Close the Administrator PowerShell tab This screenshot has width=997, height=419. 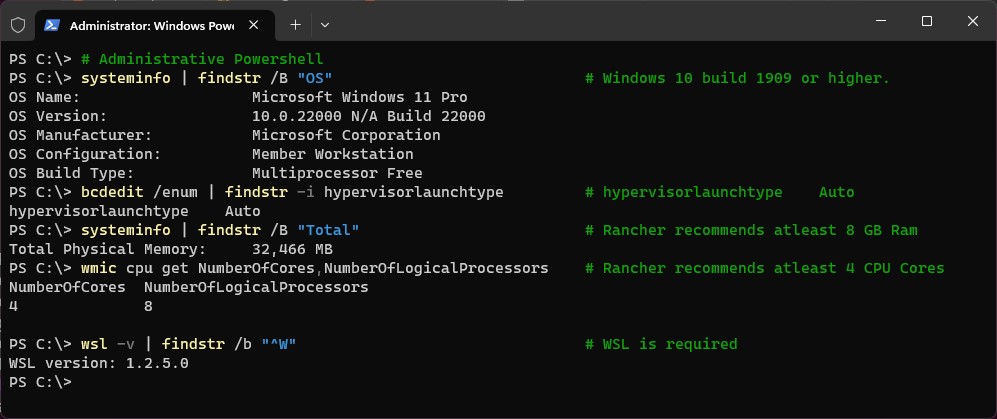253,25
